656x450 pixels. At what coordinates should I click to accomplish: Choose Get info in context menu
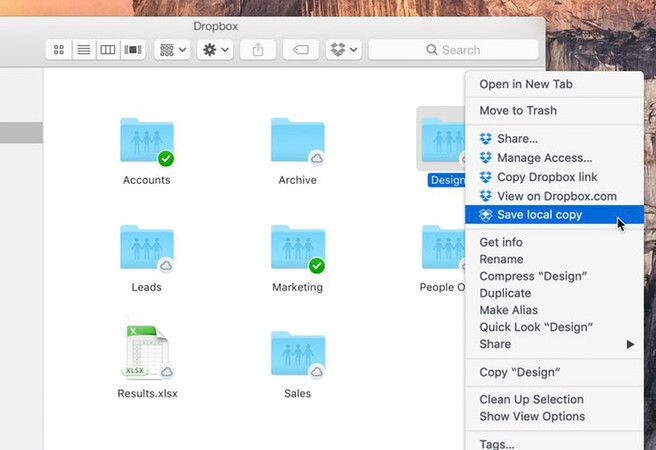[554, 242]
